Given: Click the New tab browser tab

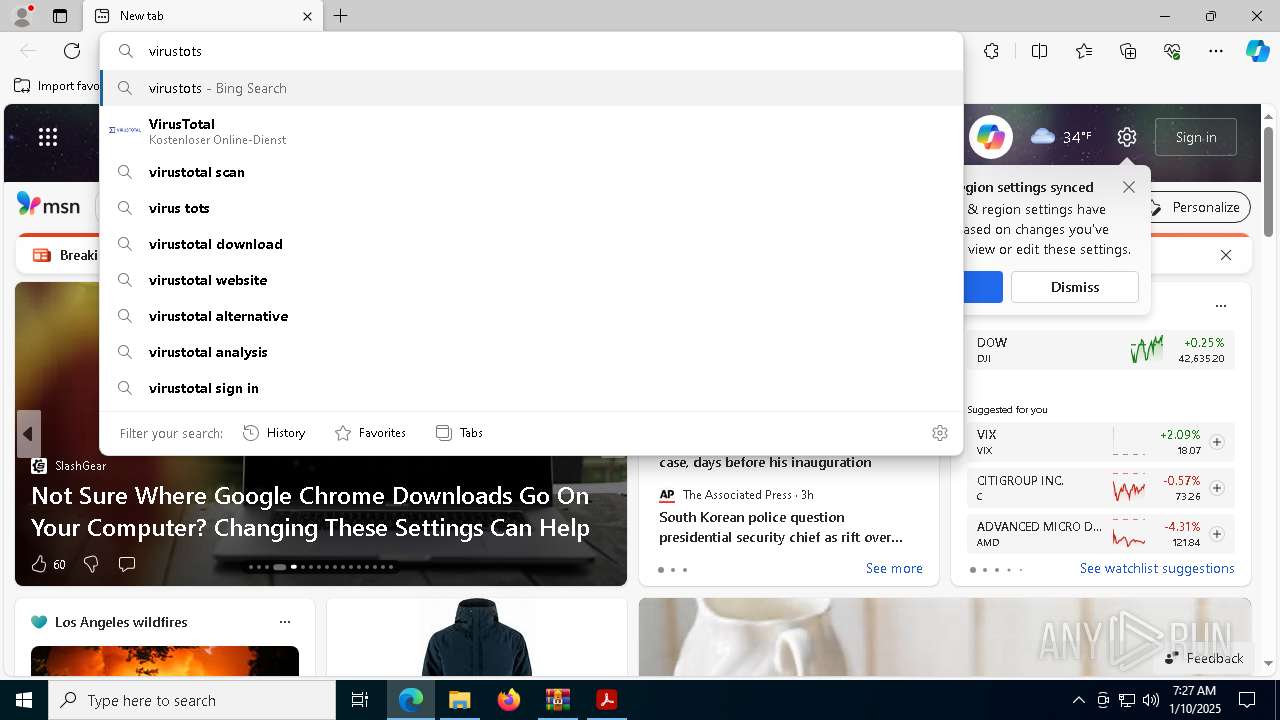Looking at the screenshot, I should [x=204, y=16].
